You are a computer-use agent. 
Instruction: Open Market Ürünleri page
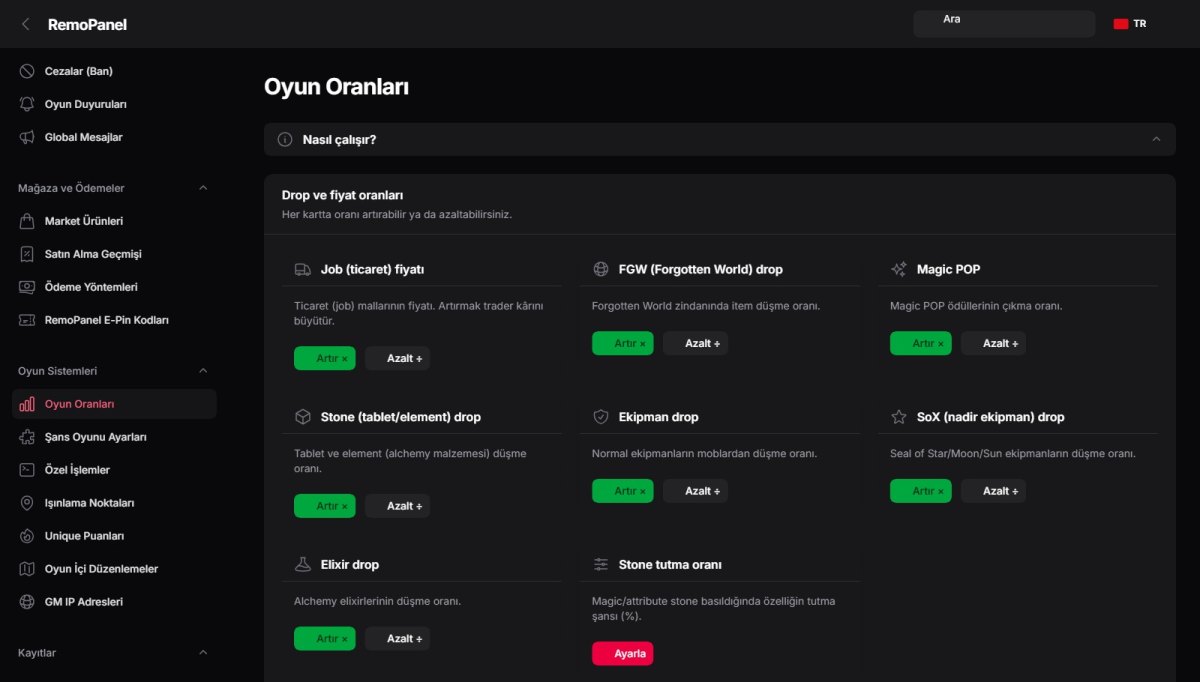pyautogui.click(x=114, y=221)
